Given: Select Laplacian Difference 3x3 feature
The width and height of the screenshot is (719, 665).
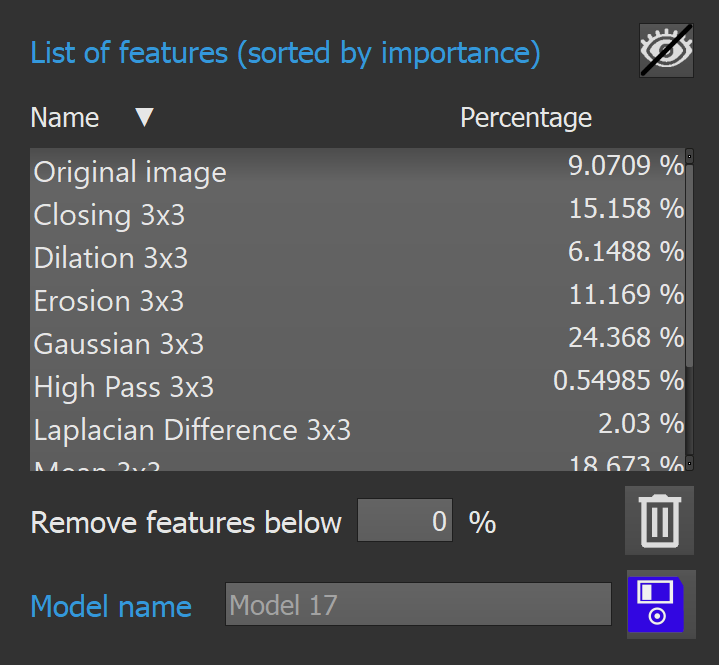Looking at the screenshot, I should tap(358, 430).
